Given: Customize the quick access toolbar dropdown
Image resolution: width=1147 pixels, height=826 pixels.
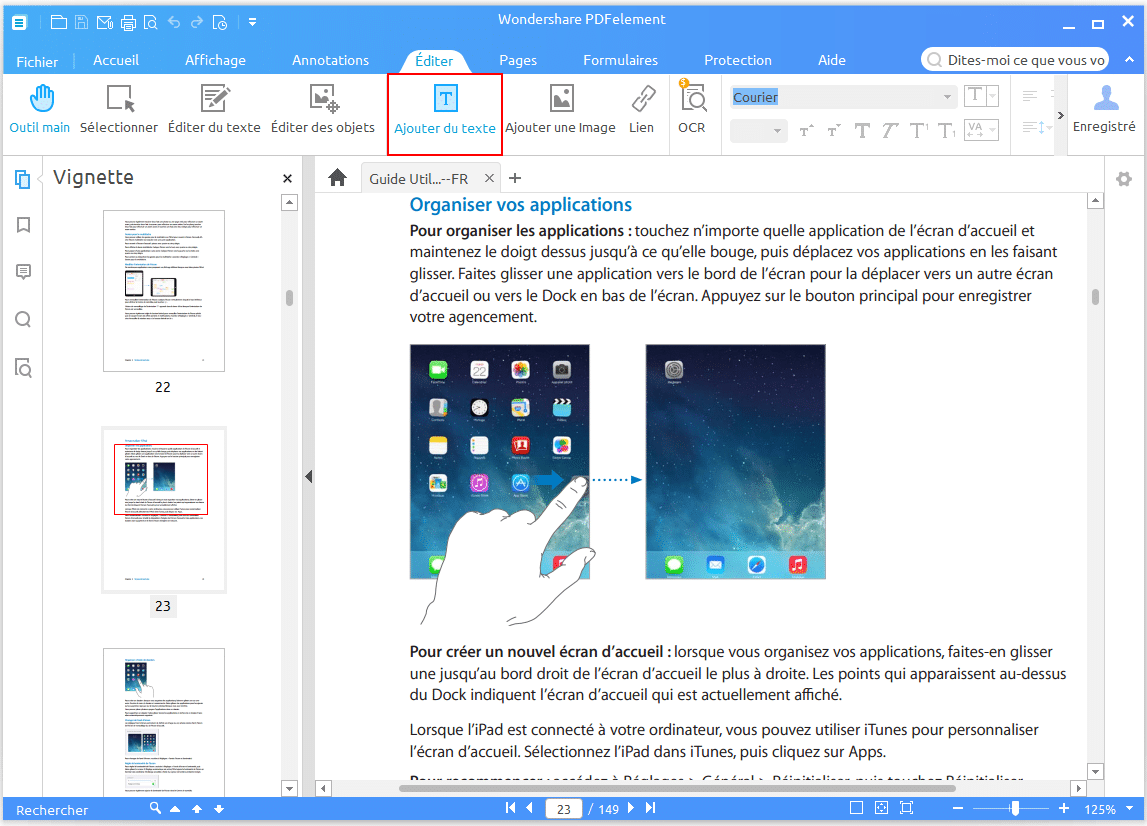Looking at the screenshot, I should tap(252, 22).
